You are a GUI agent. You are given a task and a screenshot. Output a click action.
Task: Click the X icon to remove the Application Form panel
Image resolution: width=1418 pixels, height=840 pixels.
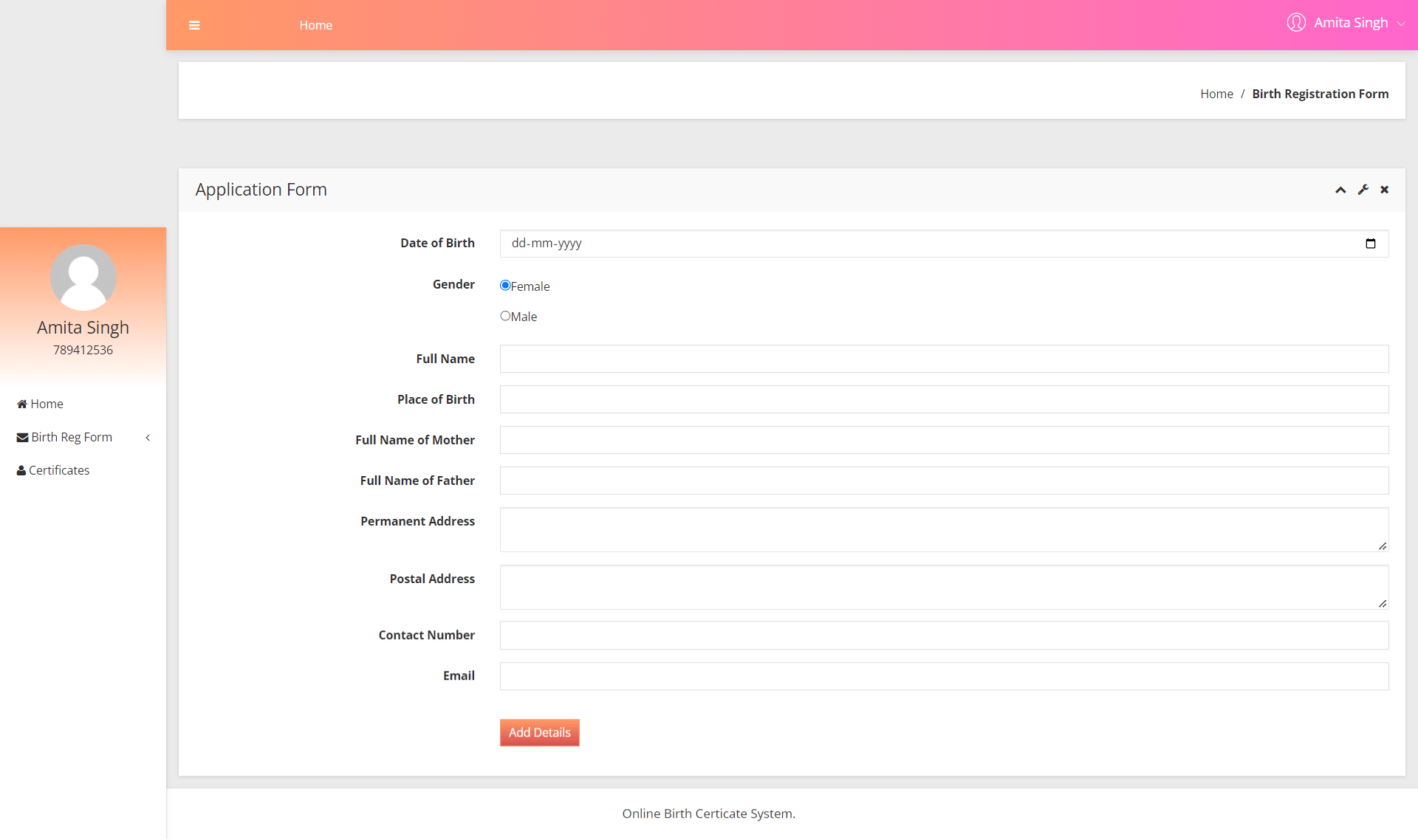1384,190
